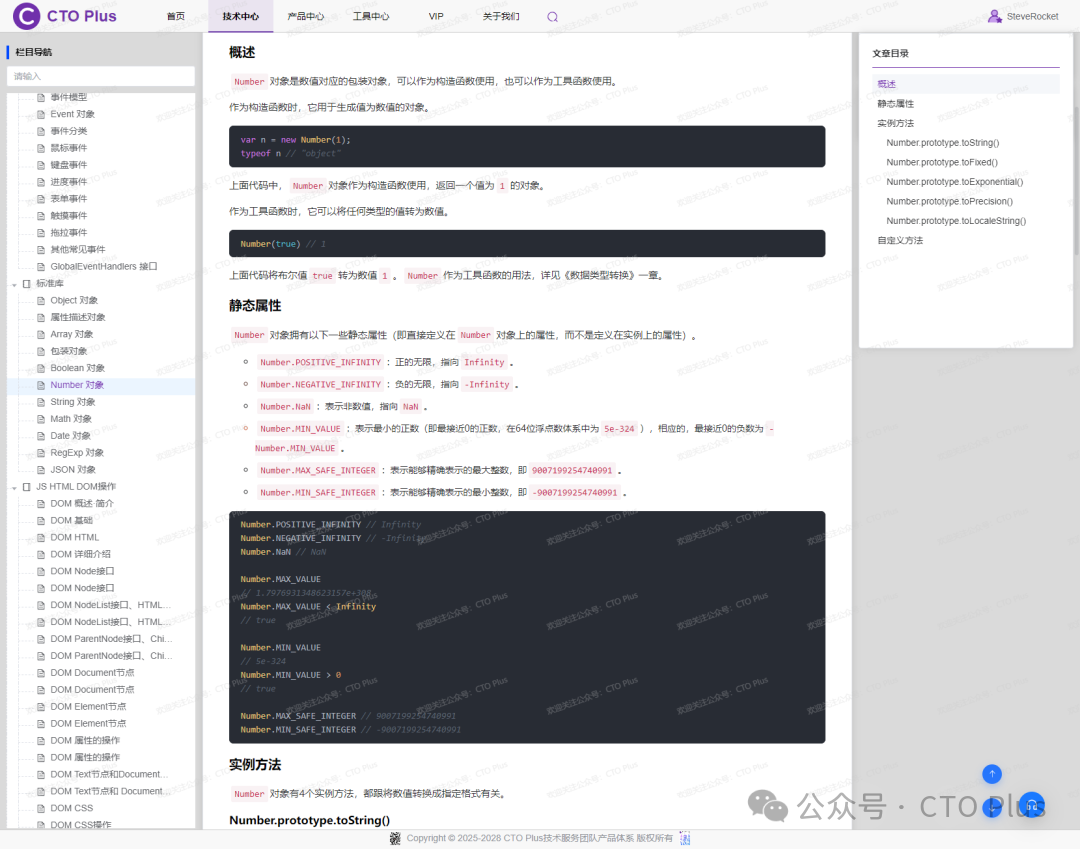Open the Boolean 对象 tree item
Image resolution: width=1080 pixels, height=849 pixels.
pos(77,368)
